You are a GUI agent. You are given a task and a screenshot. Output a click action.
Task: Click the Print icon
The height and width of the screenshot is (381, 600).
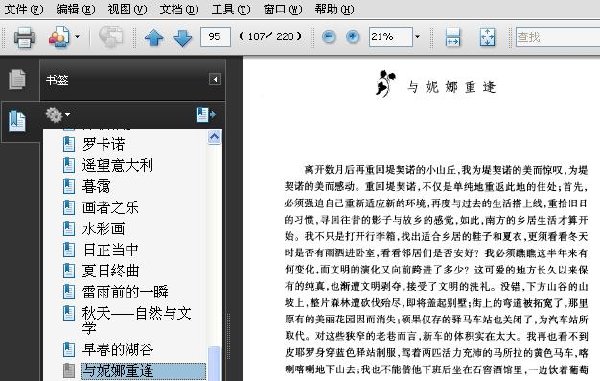click(24, 37)
